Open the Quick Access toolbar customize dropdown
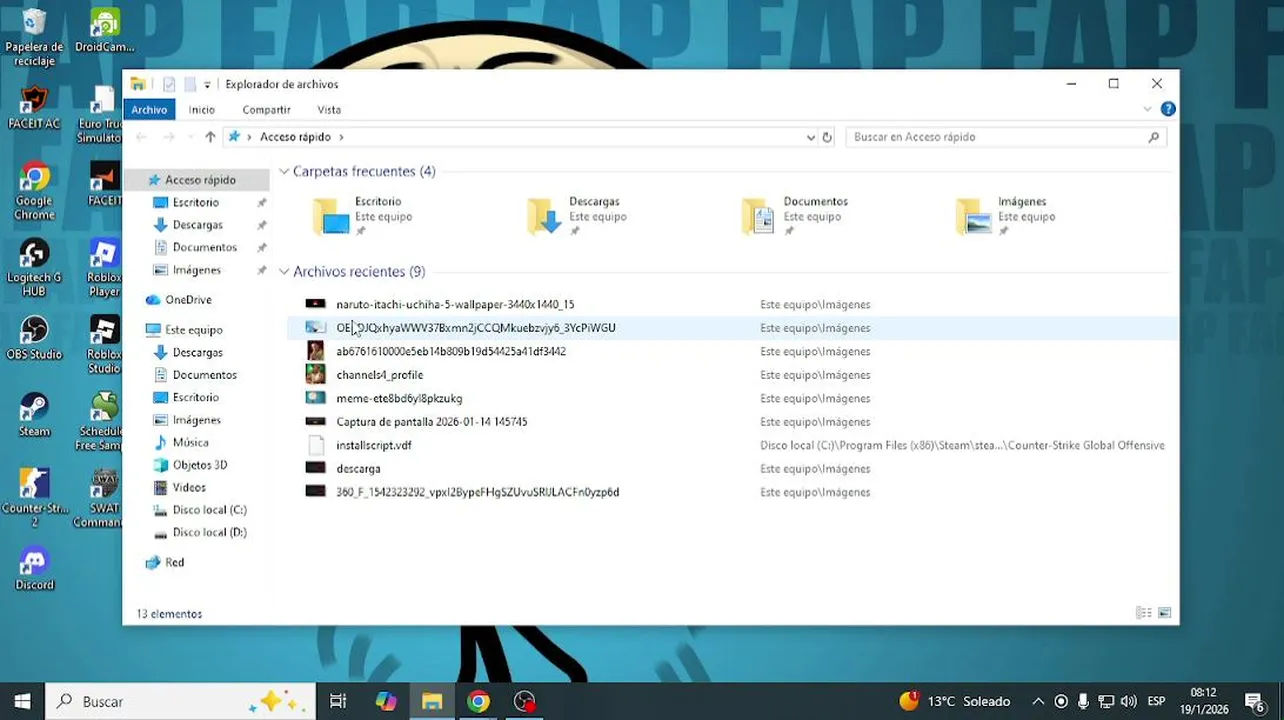The height and width of the screenshot is (720, 1284). pyautogui.click(x=207, y=85)
